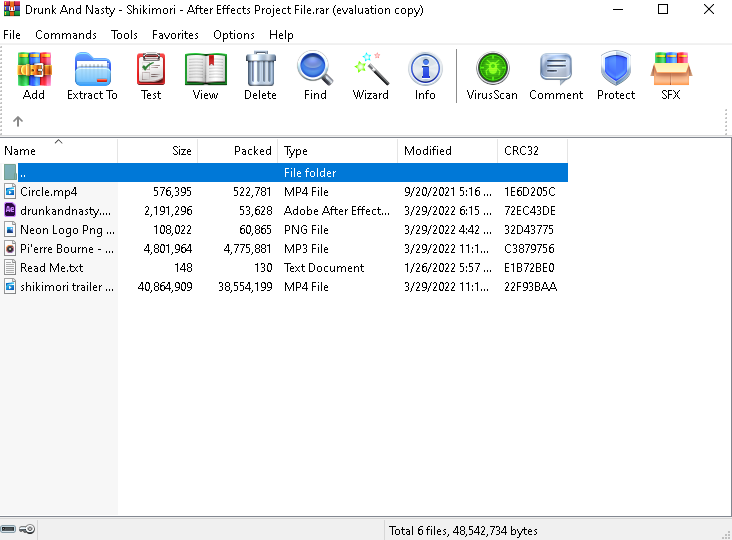Select the Neon Logo Png file name
732x540 pixels.
(x=67, y=230)
